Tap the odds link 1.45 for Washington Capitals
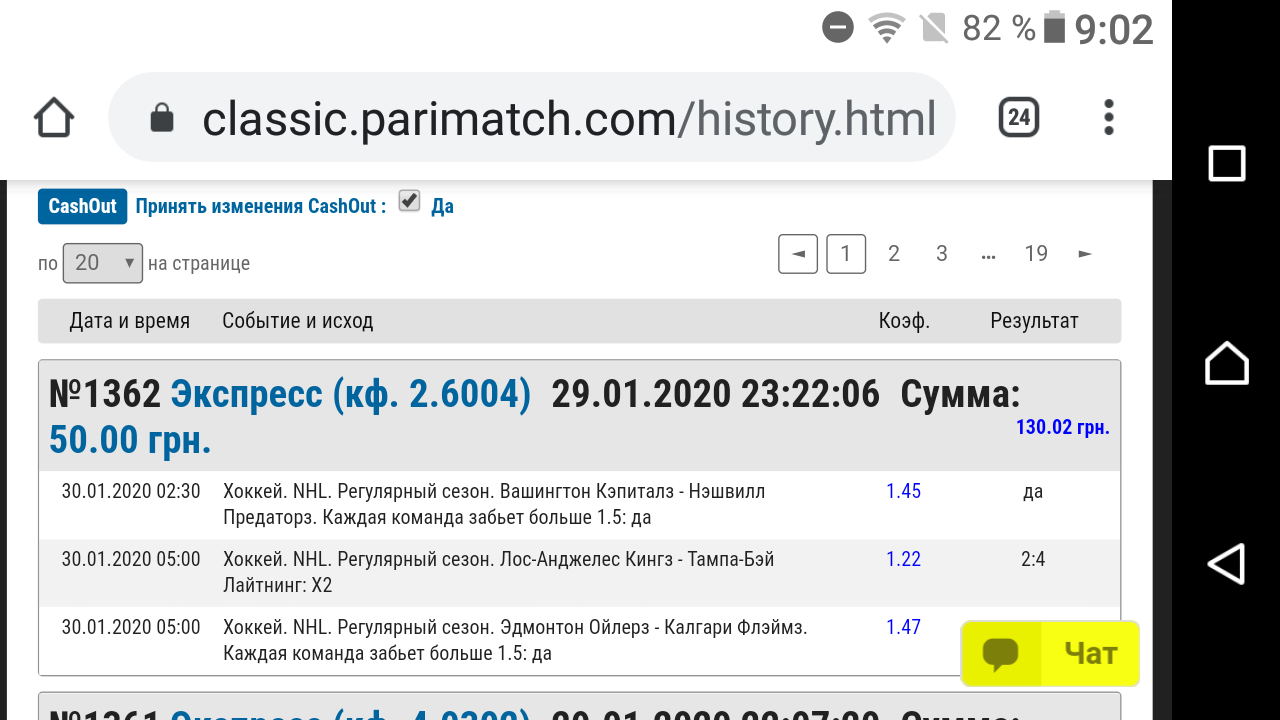The height and width of the screenshot is (720, 1280). click(902, 491)
